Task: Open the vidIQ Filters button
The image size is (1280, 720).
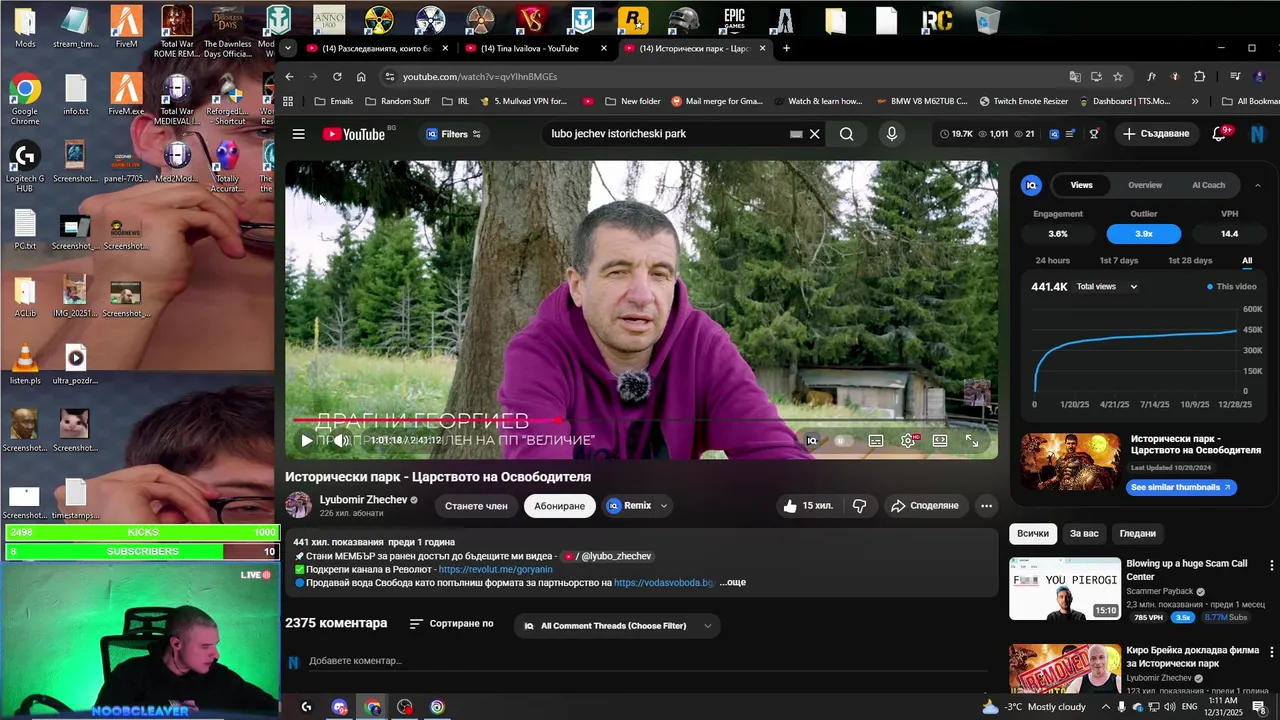Action: (453, 134)
